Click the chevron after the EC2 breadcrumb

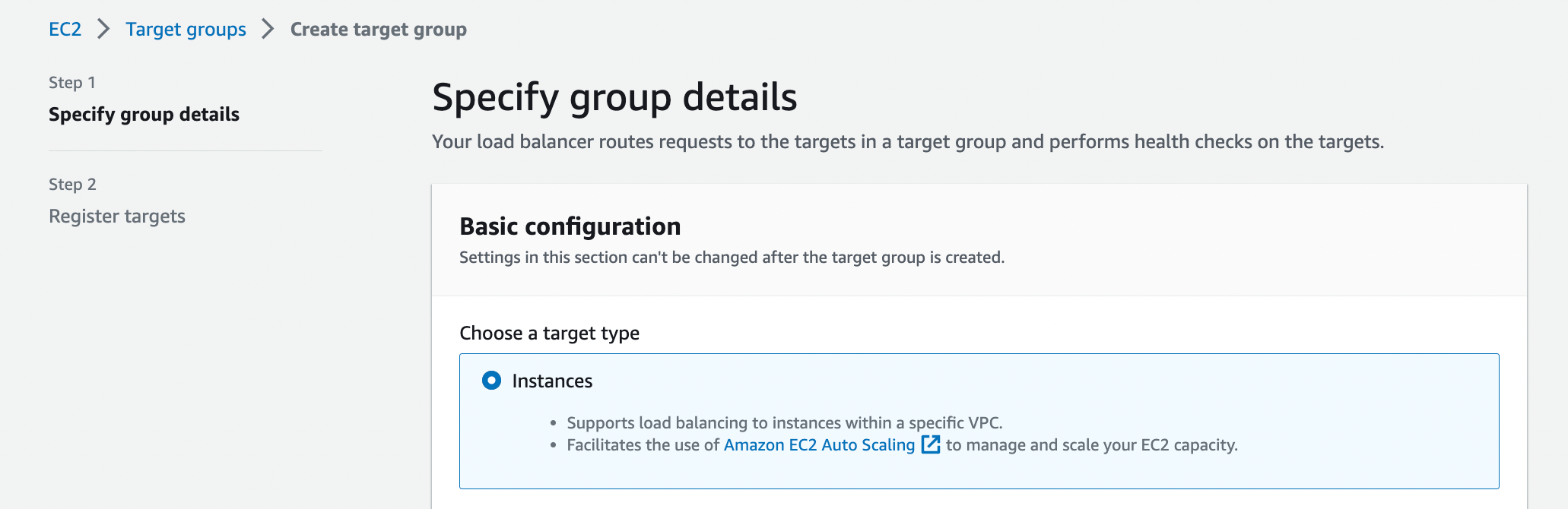[x=104, y=30]
